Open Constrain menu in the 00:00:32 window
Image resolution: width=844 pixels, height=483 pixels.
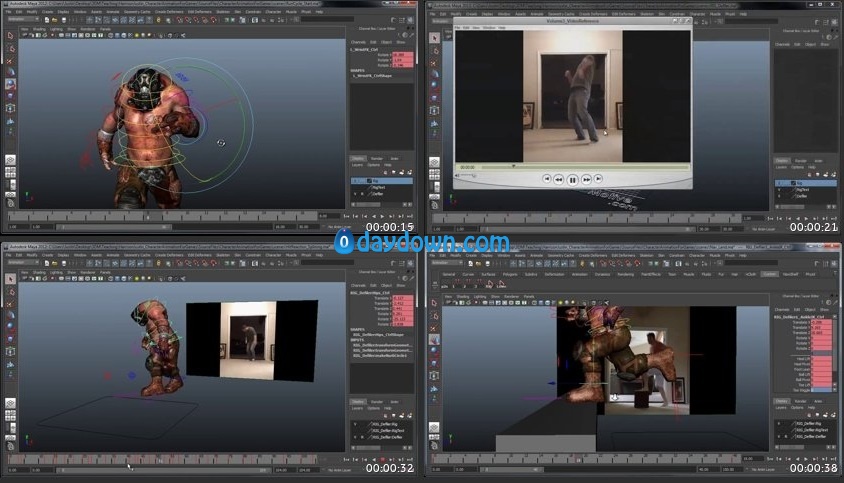253,255
